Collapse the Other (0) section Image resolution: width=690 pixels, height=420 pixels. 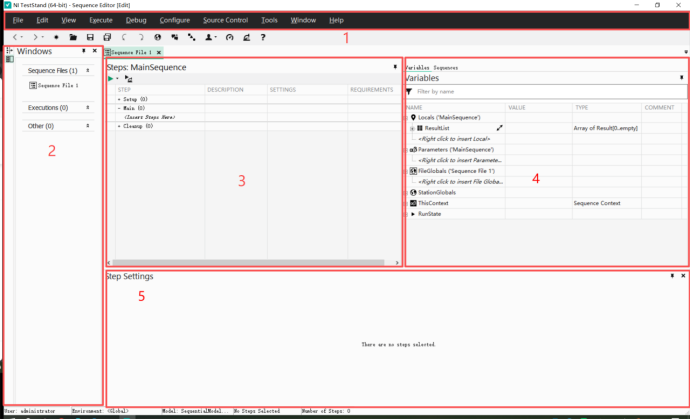pyautogui.click(x=88, y=126)
